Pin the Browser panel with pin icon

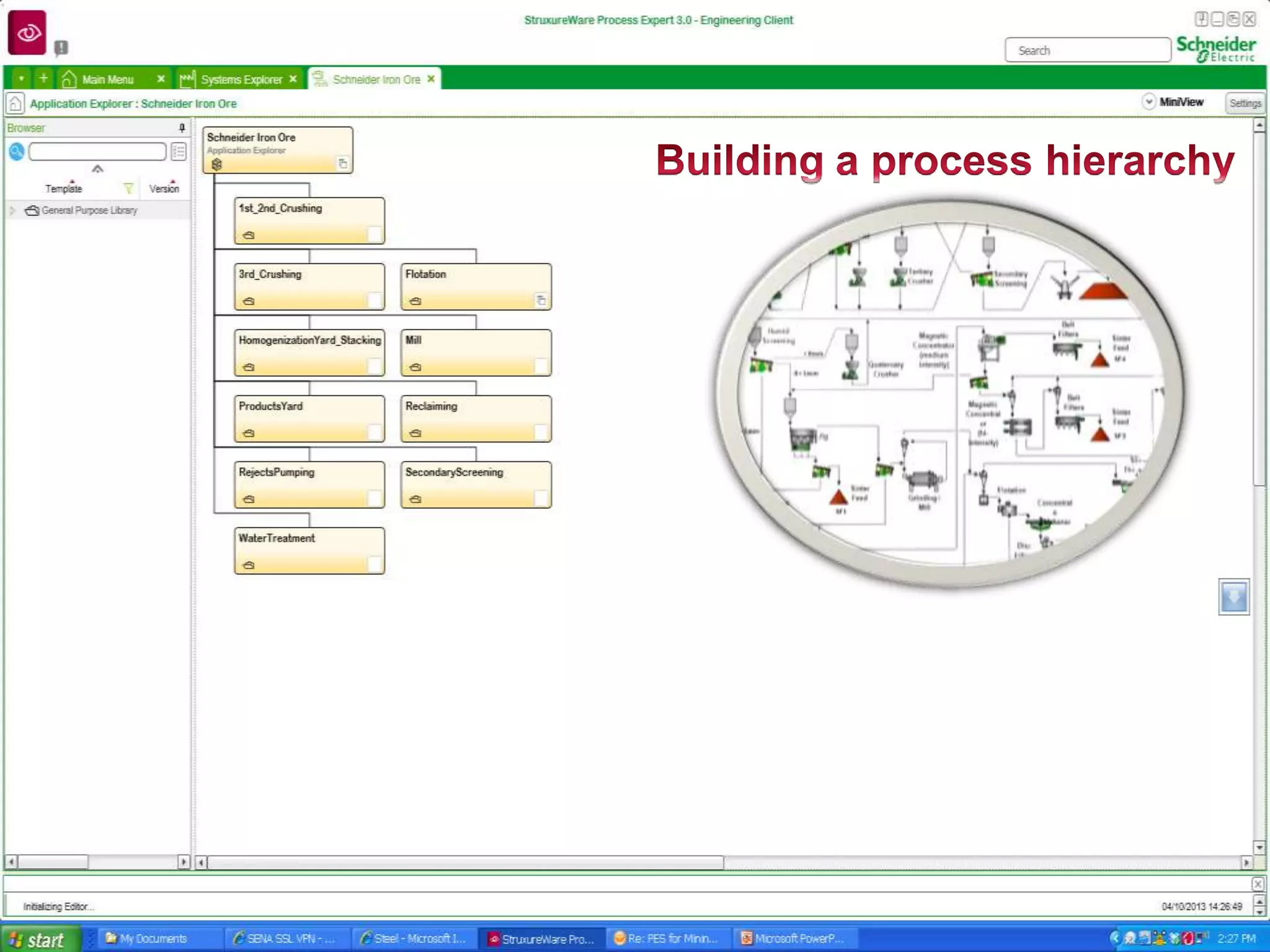point(182,128)
